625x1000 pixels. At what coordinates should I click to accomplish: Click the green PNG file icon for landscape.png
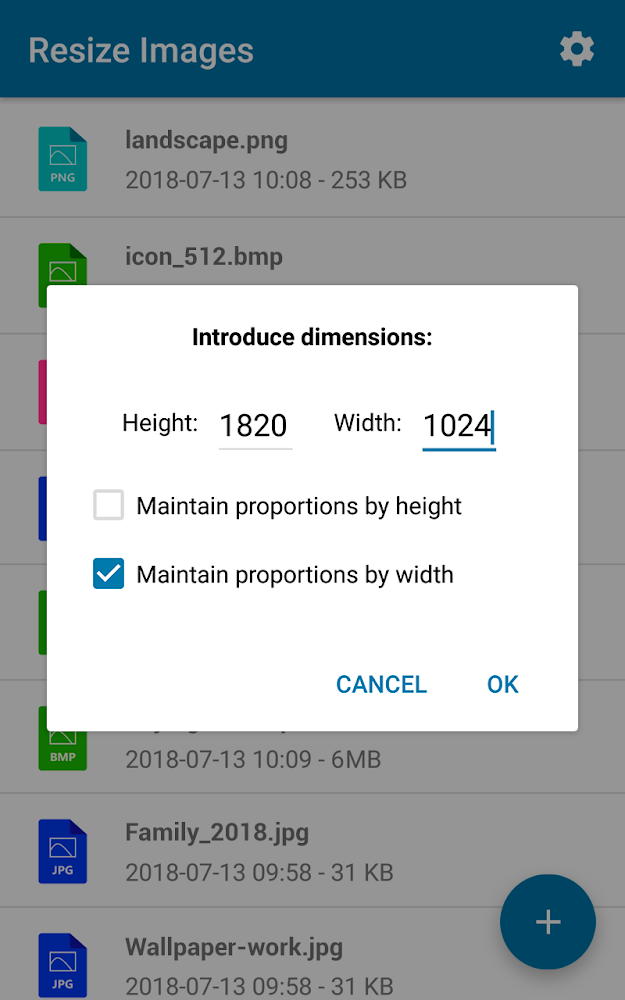coord(62,159)
